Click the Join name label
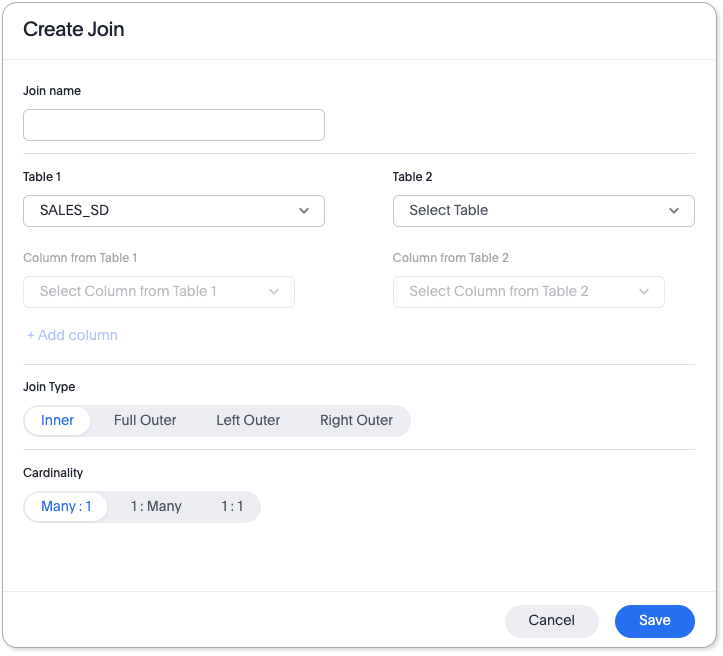Viewport: 723px width, 656px height. (52, 91)
